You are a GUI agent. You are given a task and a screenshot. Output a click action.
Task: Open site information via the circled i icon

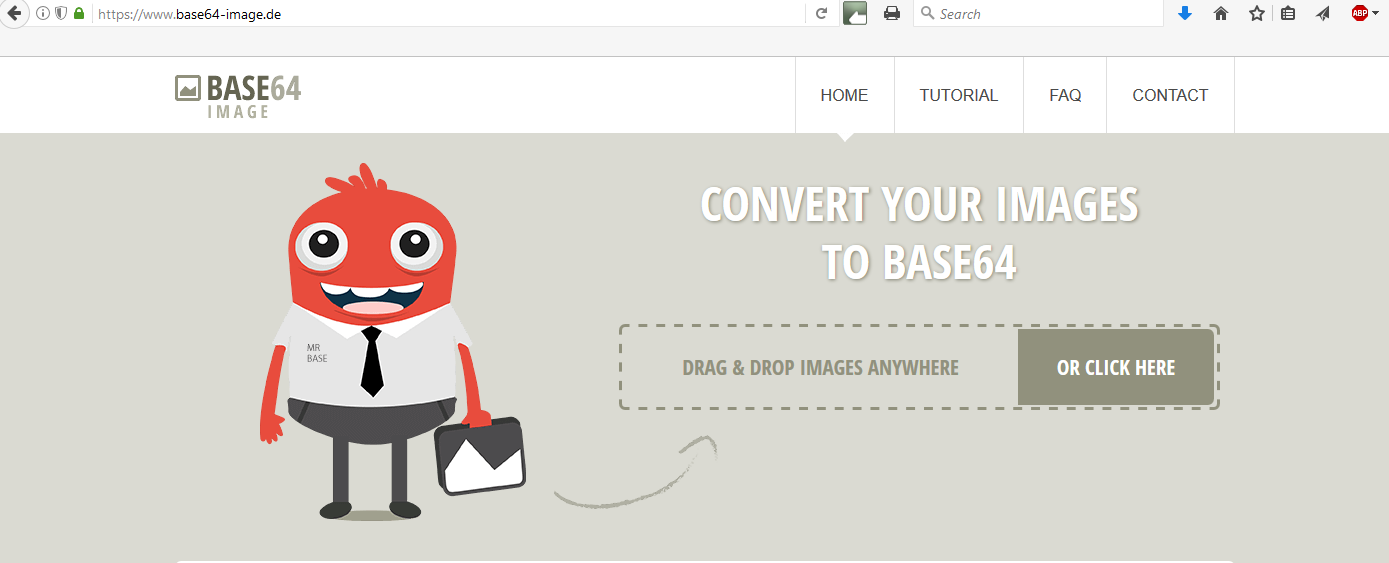[x=43, y=14]
